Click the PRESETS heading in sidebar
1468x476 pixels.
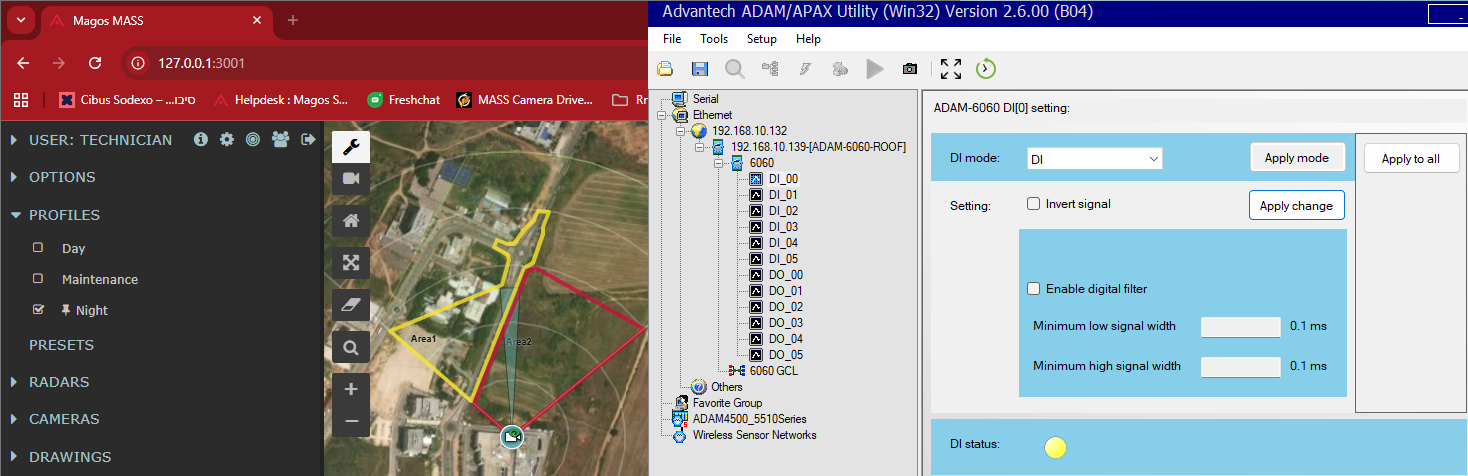click(x=61, y=345)
